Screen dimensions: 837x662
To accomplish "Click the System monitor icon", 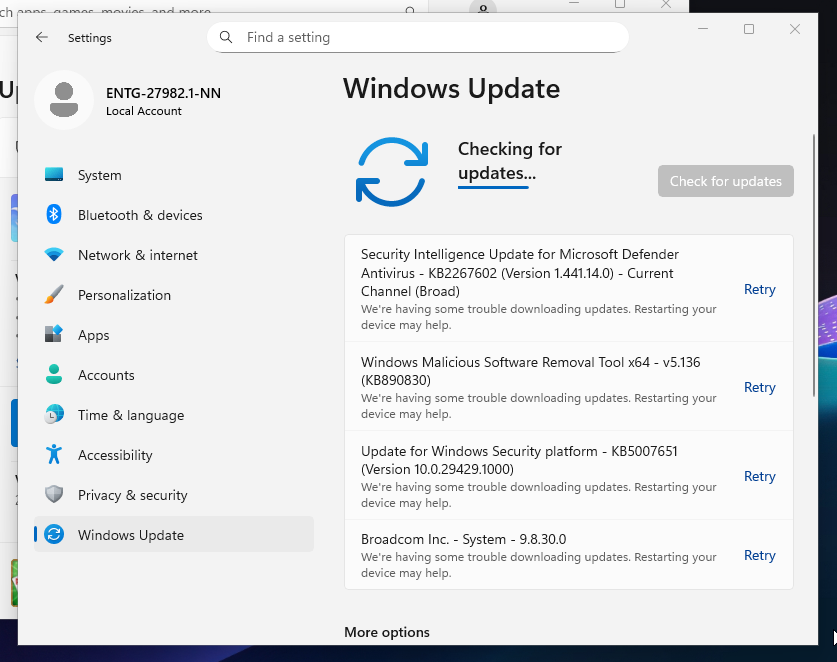I will 54,175.
